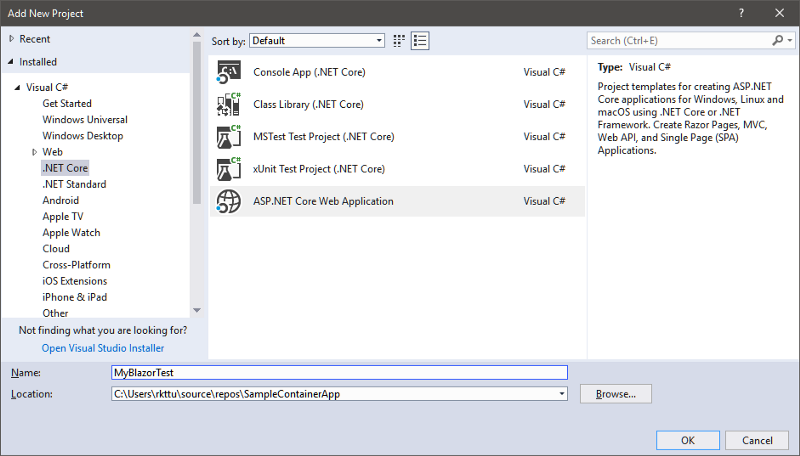Collapse the Visual C# tree node

tap(17, 87)
